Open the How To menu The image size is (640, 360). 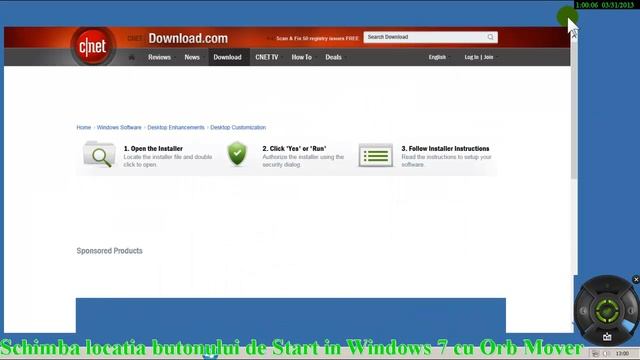[x=302, y=57]
